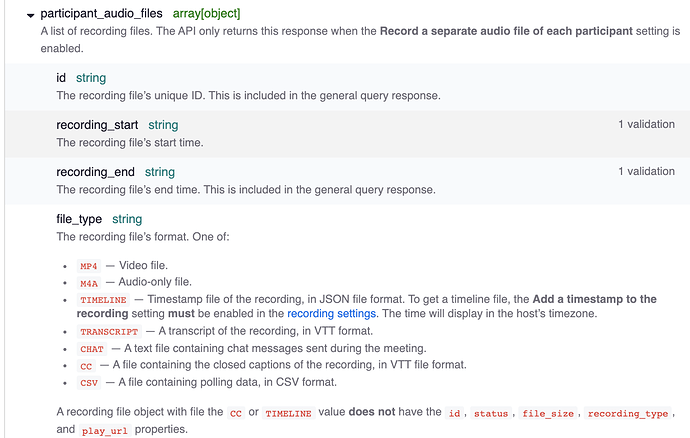The image size is (690, 438).
Task: Click the play_url code tag
Action: [104, 431]
